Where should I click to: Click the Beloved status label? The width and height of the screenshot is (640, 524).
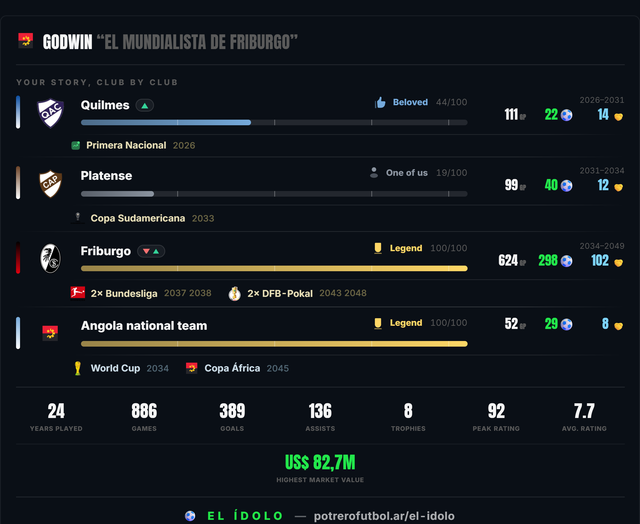(x=410, y=102)
